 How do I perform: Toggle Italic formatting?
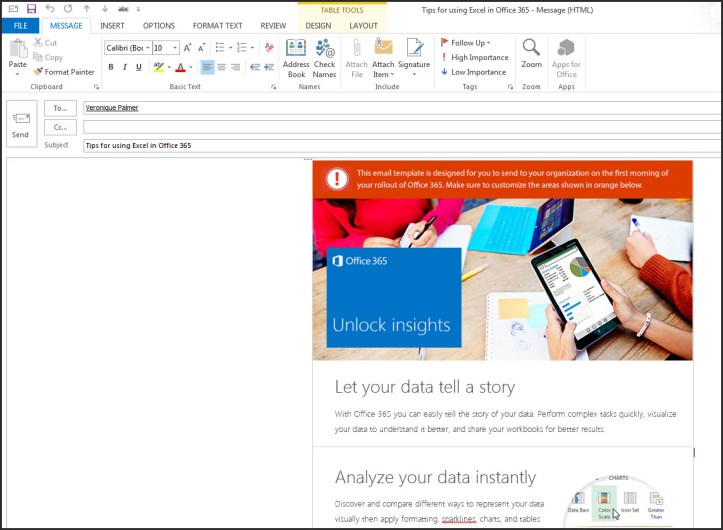pyautogui.click(x=124, y=67)
